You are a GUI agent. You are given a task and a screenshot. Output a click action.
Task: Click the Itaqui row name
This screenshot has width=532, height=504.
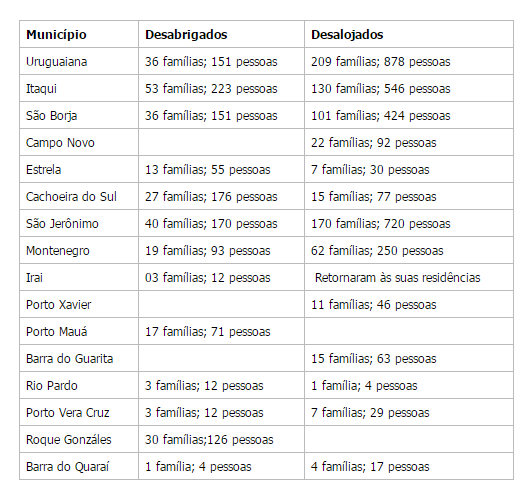(x=41, y=89)
